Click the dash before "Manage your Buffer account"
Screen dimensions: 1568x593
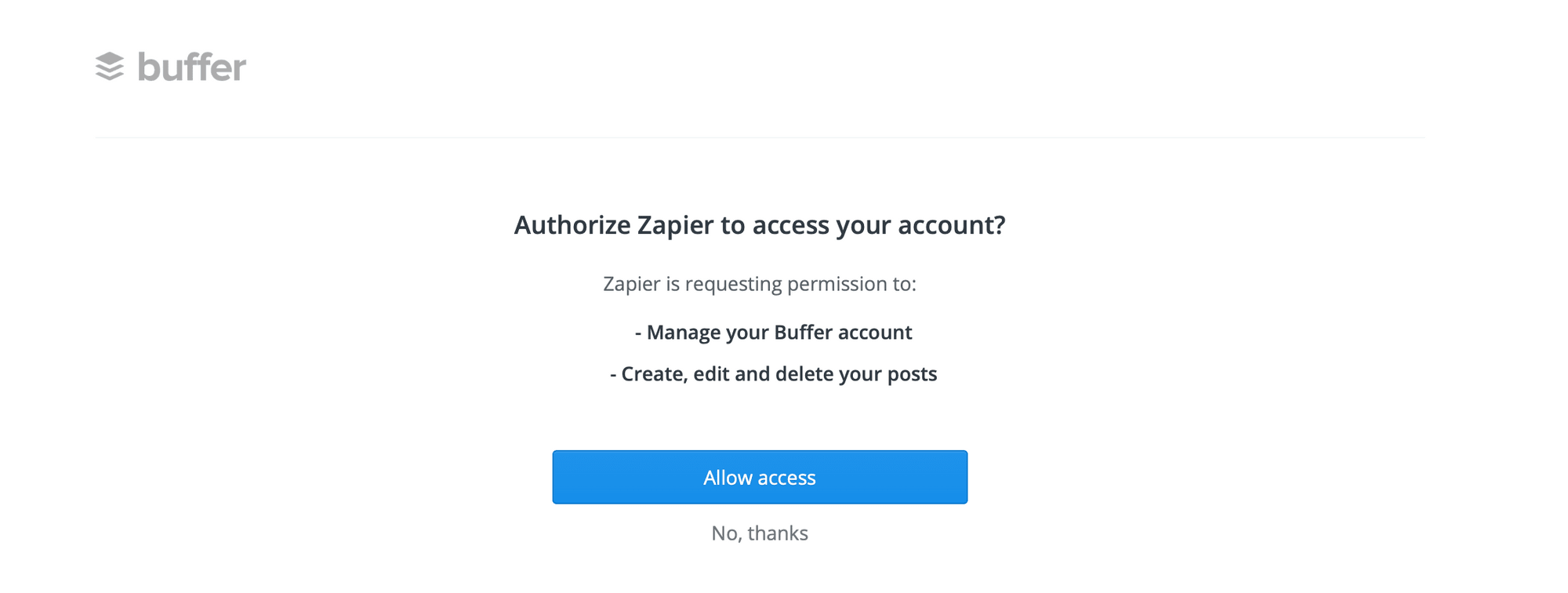(x=638, y=333)
